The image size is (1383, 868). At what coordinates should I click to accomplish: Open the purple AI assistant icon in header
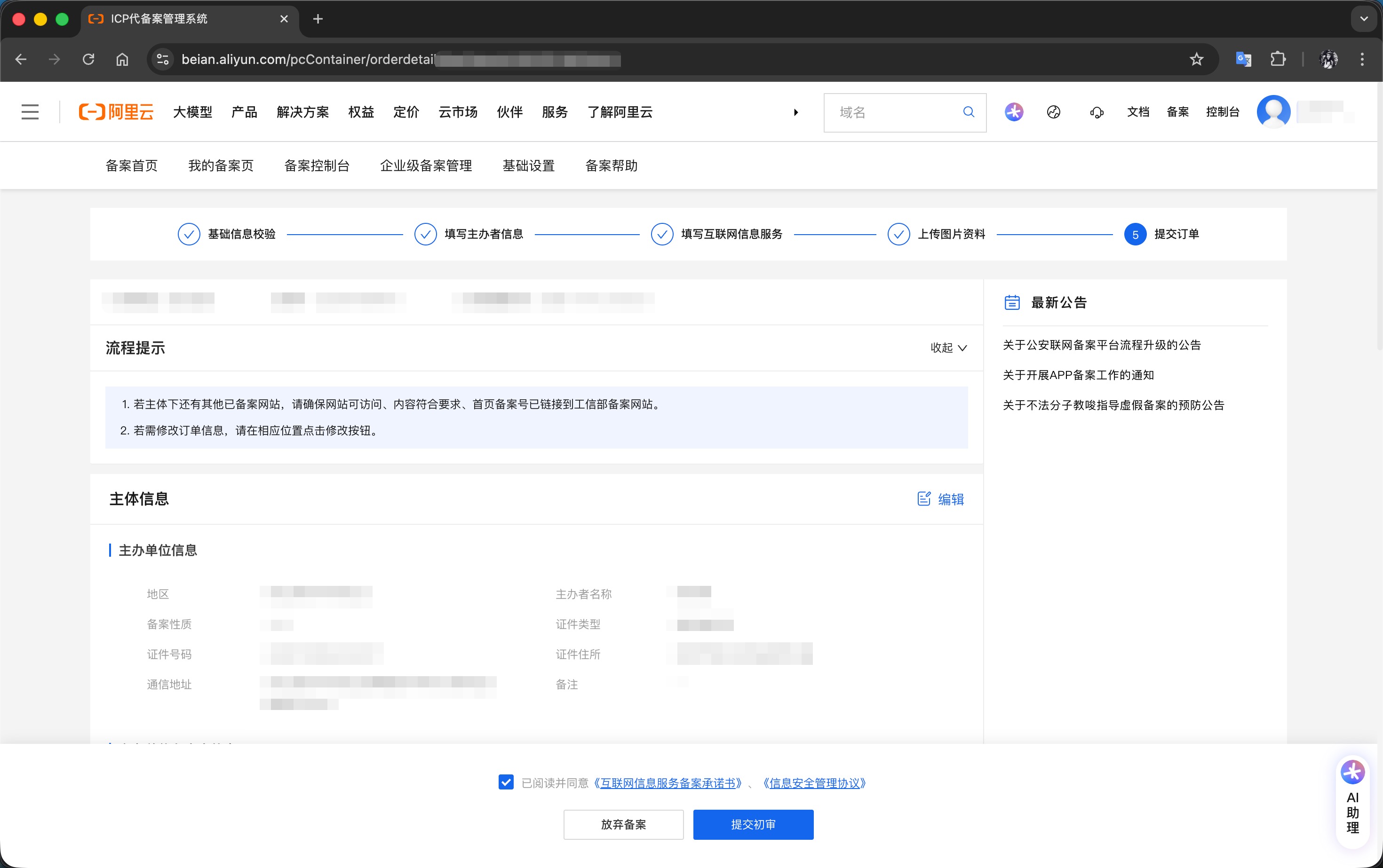point(1014,112)
